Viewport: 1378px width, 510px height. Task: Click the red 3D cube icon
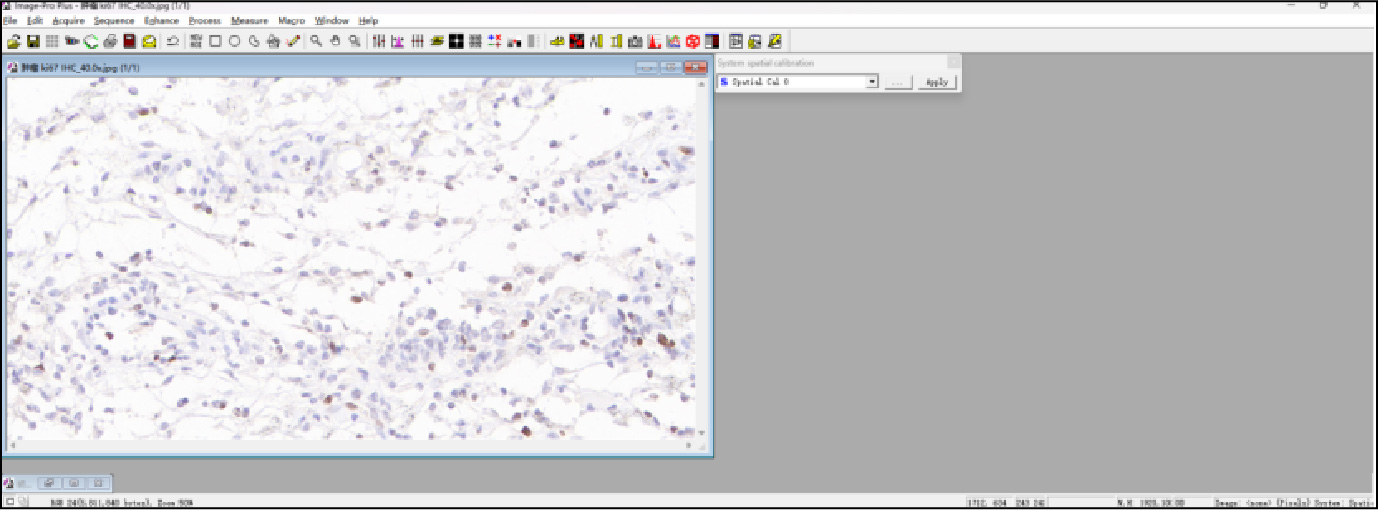tap(692, 41)
